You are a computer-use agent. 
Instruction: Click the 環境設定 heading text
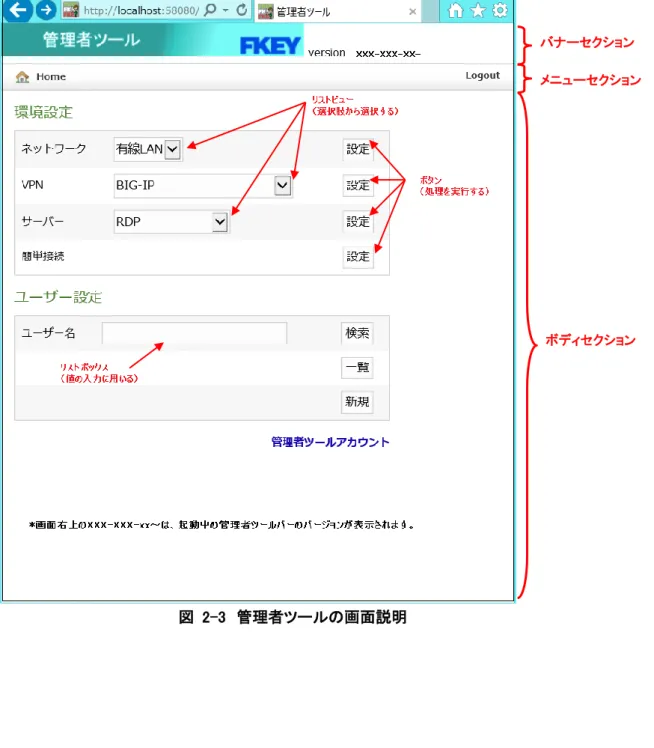coord(43,113)
